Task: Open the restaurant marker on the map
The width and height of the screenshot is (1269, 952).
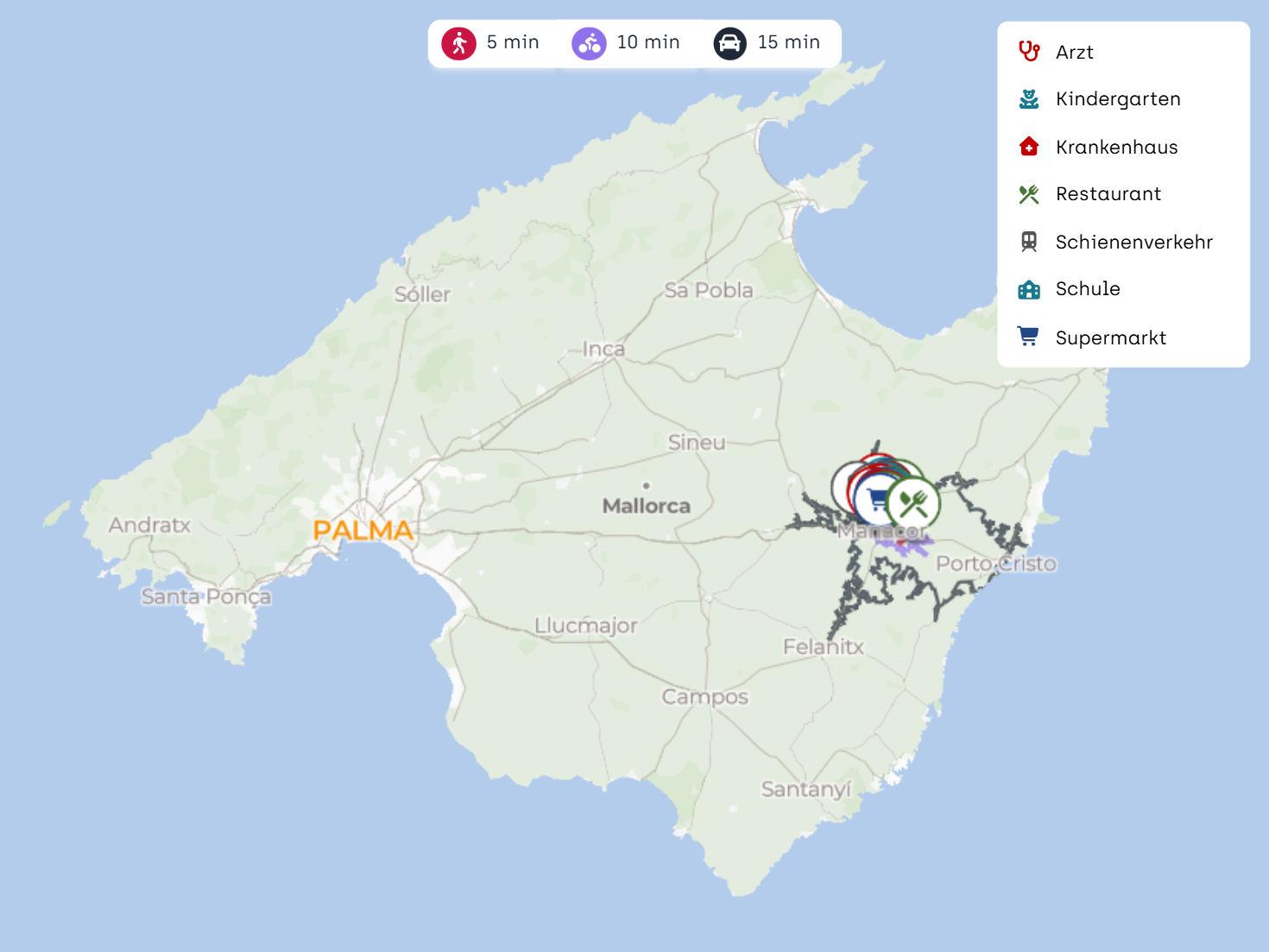Action: (x=915, y=502)
